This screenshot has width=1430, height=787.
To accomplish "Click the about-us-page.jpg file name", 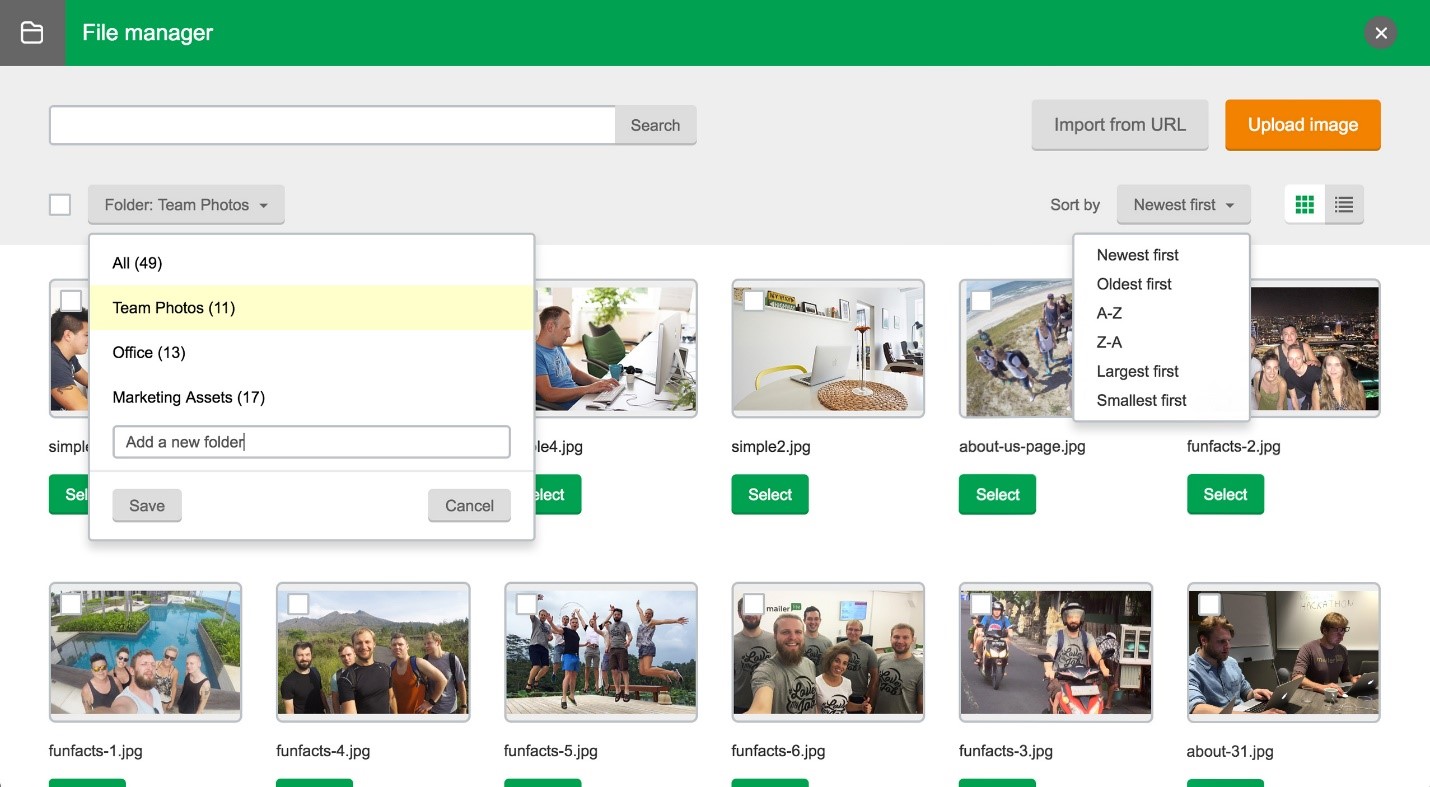I will (1022, 446).
